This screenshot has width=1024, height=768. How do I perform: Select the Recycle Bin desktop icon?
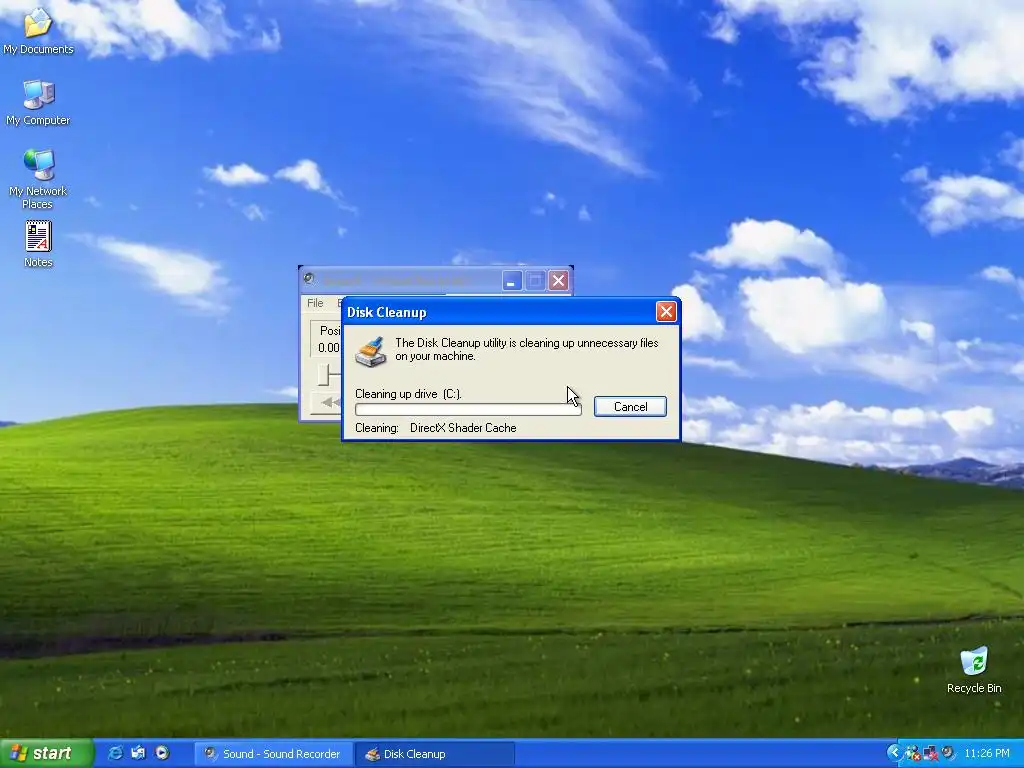(x=974, y=669)
